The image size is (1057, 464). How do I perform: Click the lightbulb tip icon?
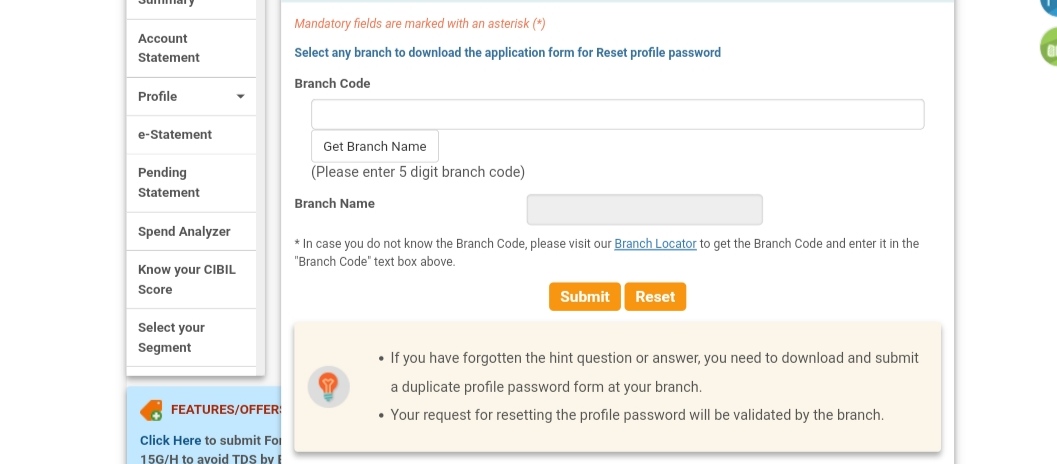(x=328, y=386)
